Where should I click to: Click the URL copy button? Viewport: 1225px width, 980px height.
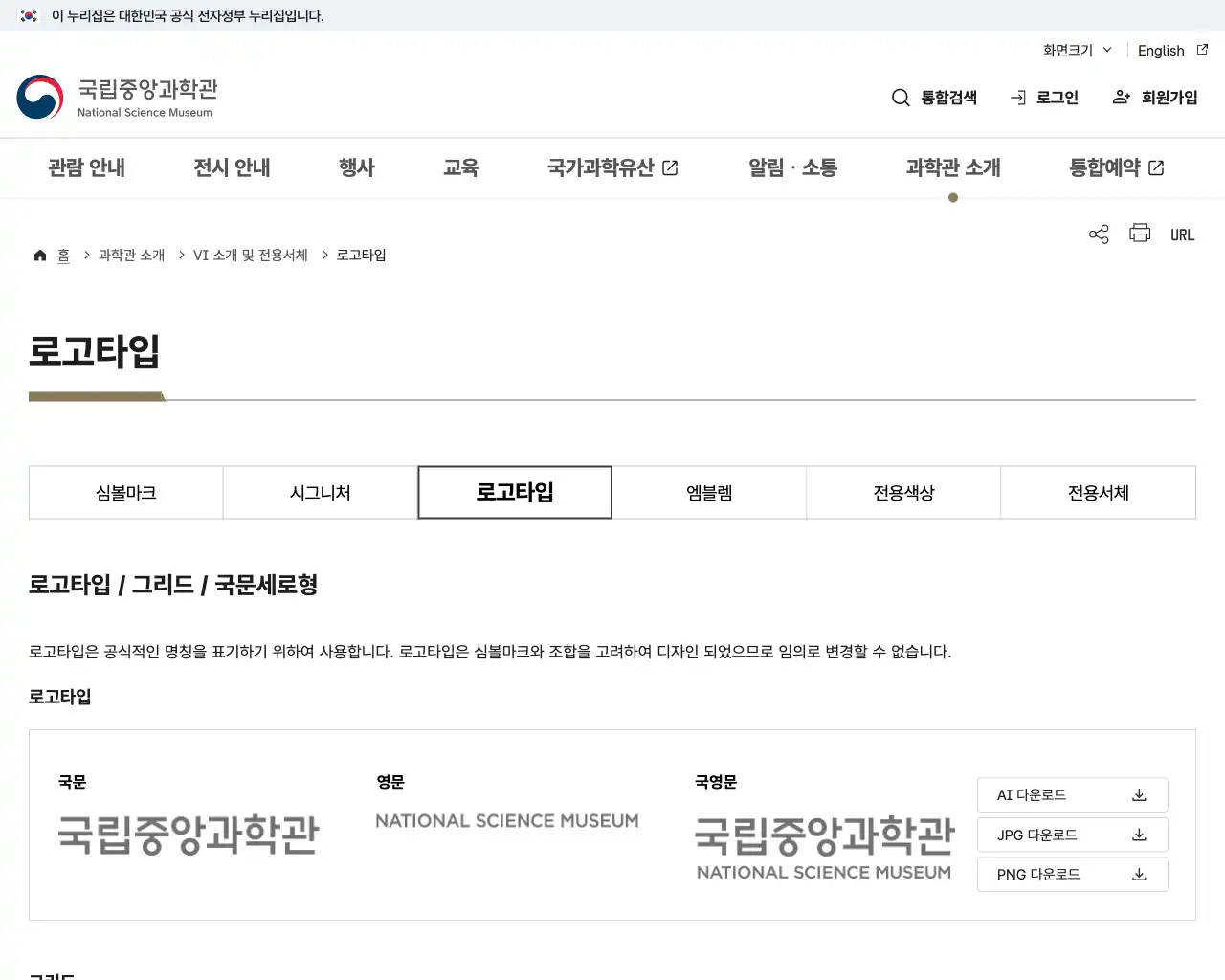tap(1182, 234)
